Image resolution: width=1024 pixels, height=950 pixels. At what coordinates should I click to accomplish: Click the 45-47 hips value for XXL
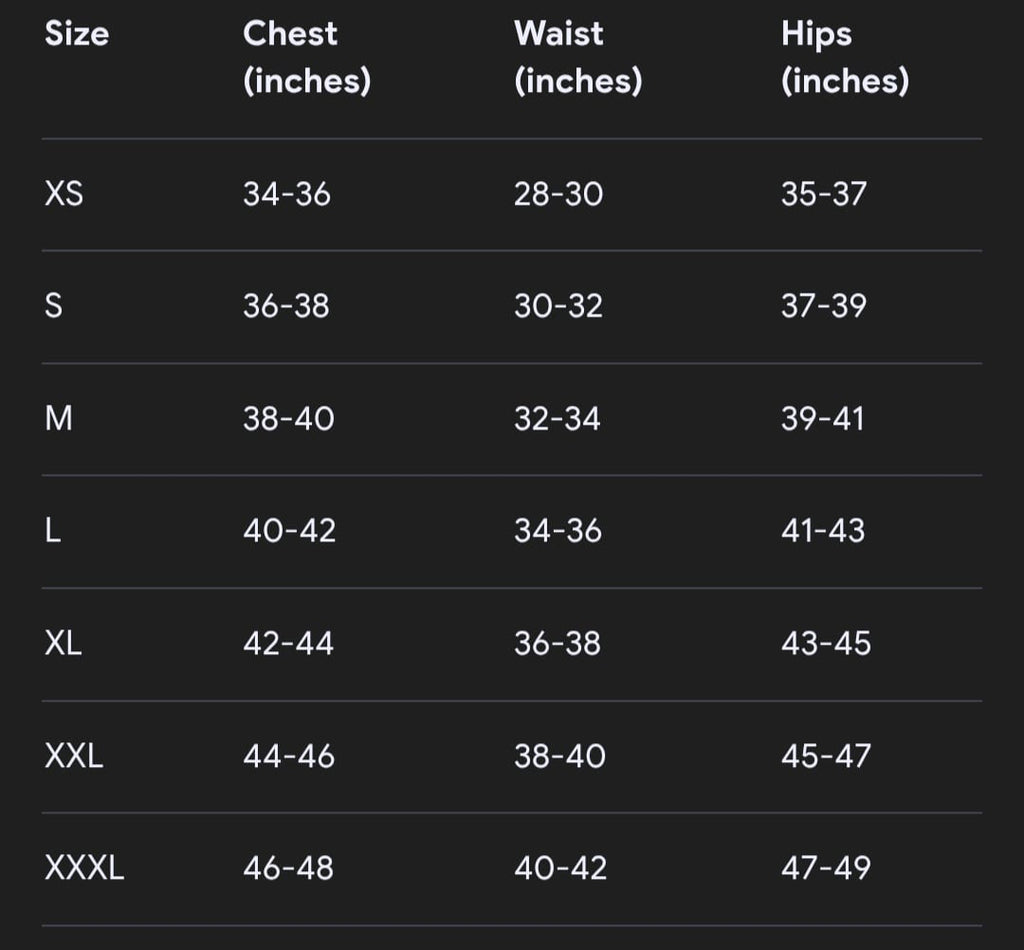(826, 756)
